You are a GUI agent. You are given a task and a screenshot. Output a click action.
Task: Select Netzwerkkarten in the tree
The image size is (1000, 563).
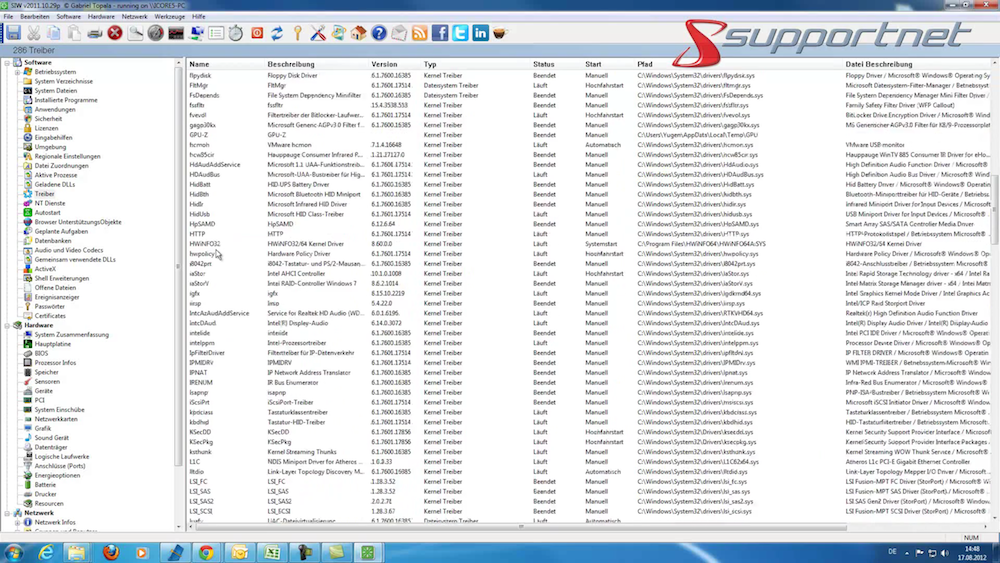[56, 419]
